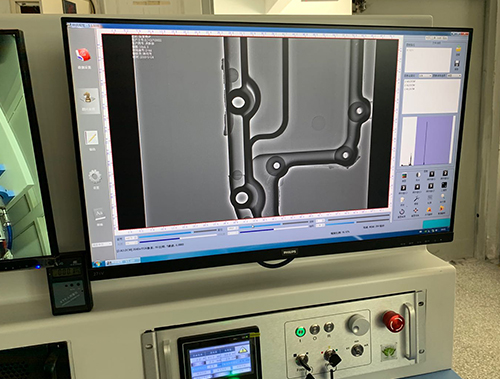Click the half-circle contrast icon

(418, 175)
